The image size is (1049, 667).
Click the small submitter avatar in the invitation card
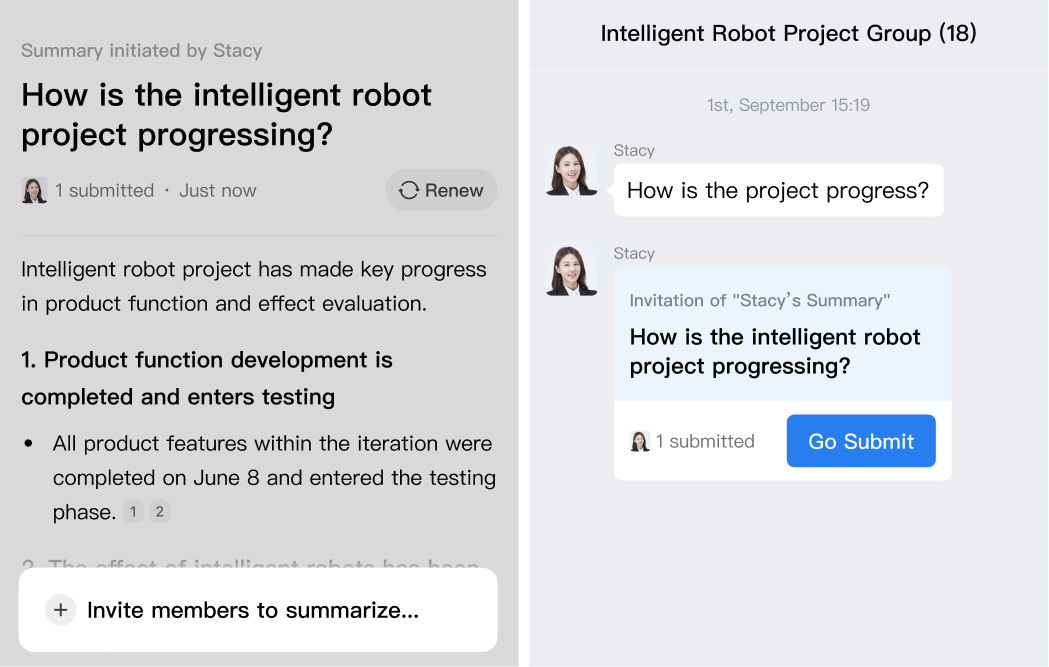(640, 441)
